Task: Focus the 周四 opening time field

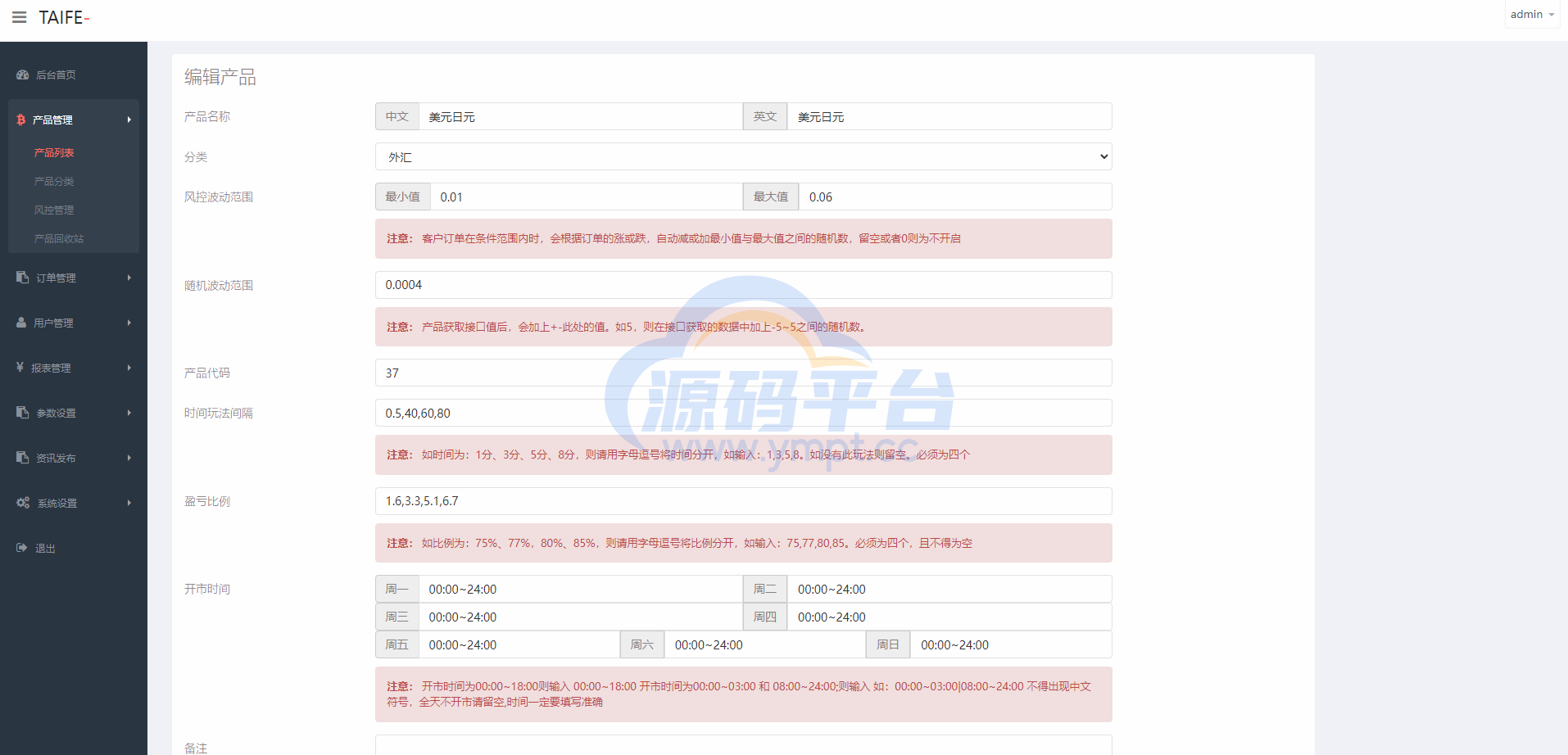Action: tap(949, 617)
